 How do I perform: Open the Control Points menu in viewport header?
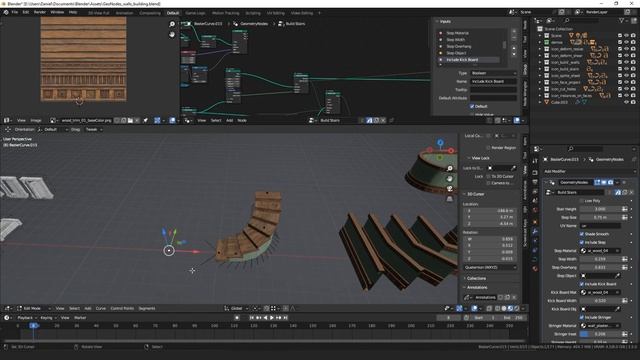122,309
